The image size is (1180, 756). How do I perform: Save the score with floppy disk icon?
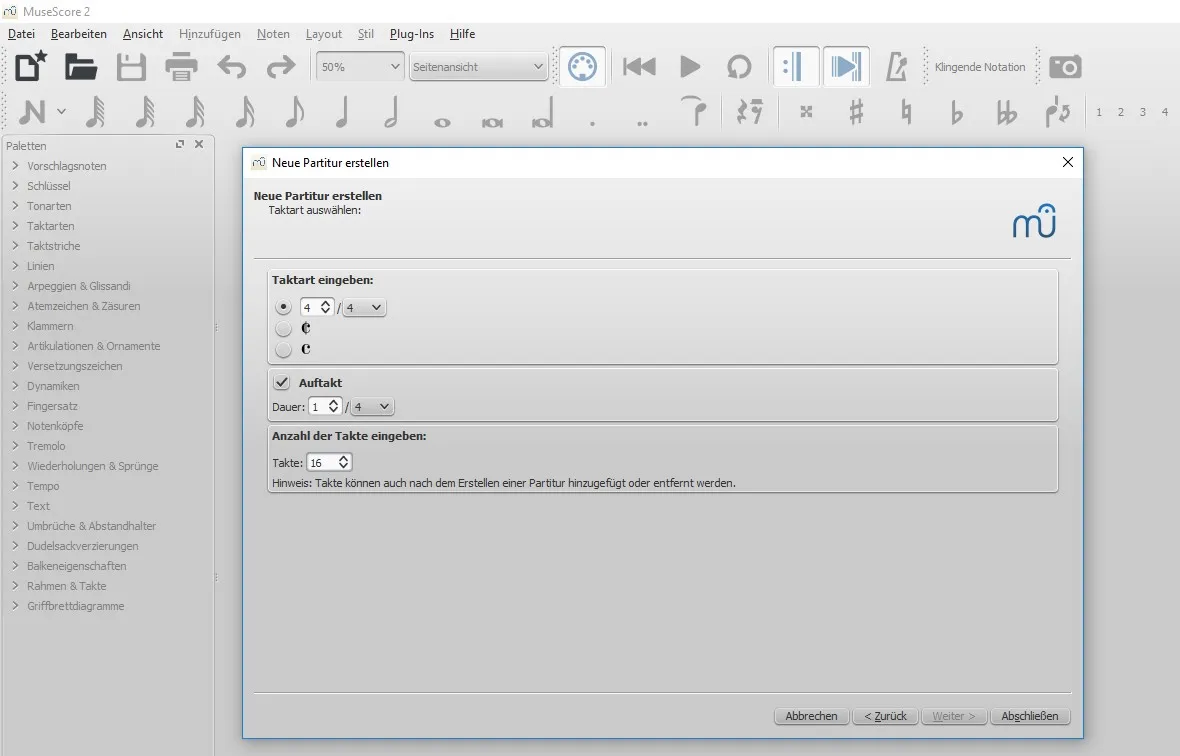[131, 67]
